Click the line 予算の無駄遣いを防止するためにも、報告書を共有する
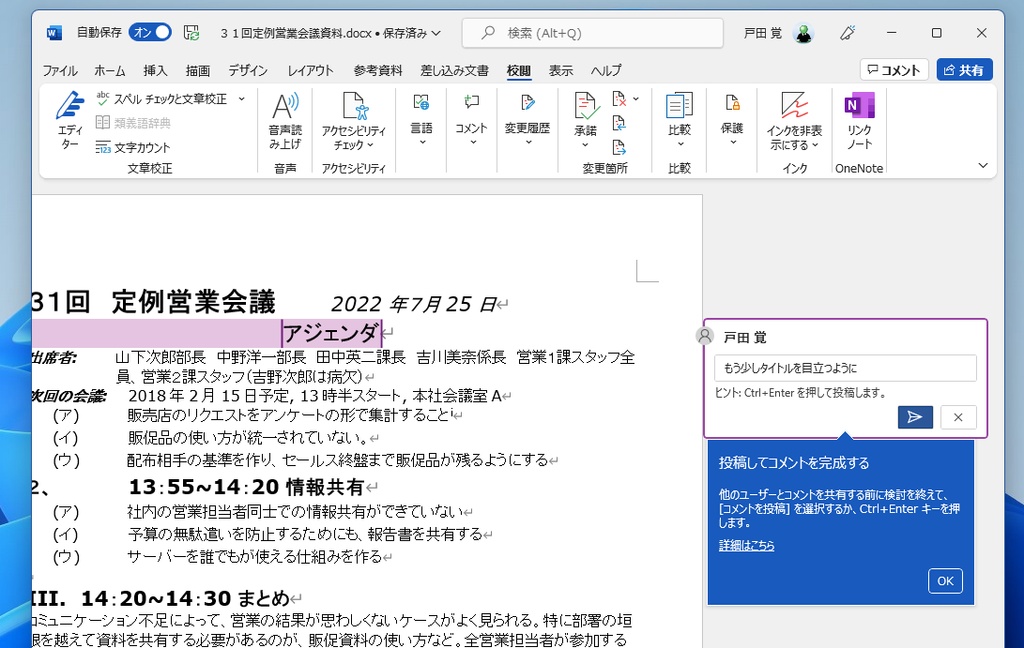Viewport: 1024px width, 648px height. click(305, 534)
